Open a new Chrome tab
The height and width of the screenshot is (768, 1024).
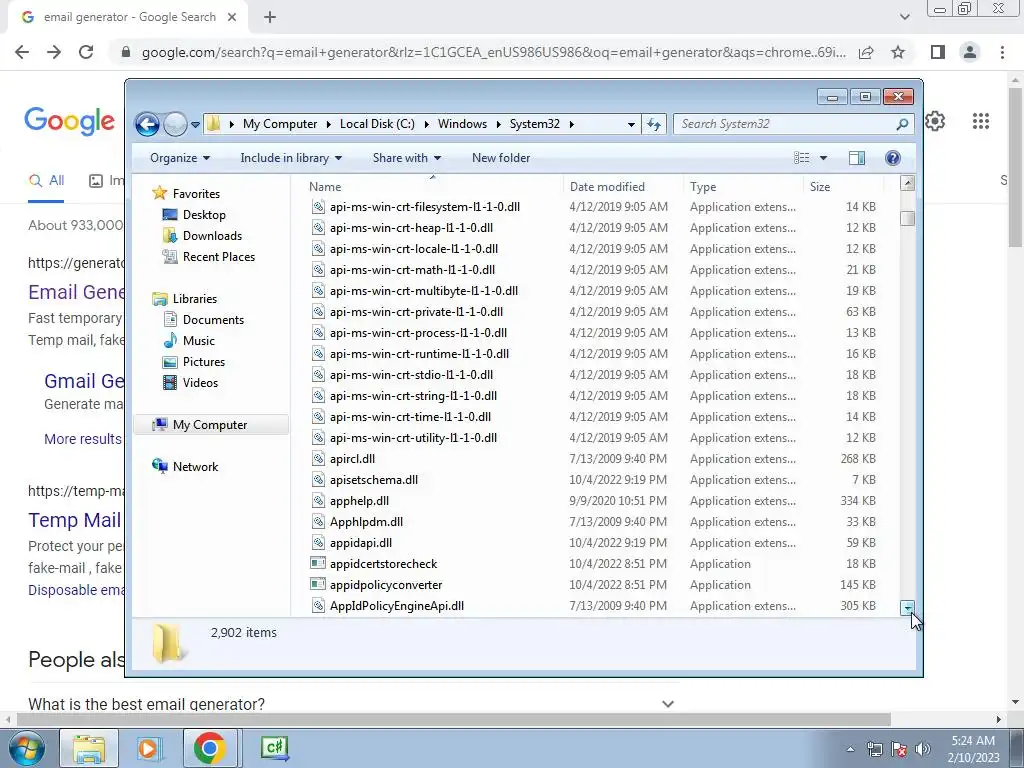point(270,18)
